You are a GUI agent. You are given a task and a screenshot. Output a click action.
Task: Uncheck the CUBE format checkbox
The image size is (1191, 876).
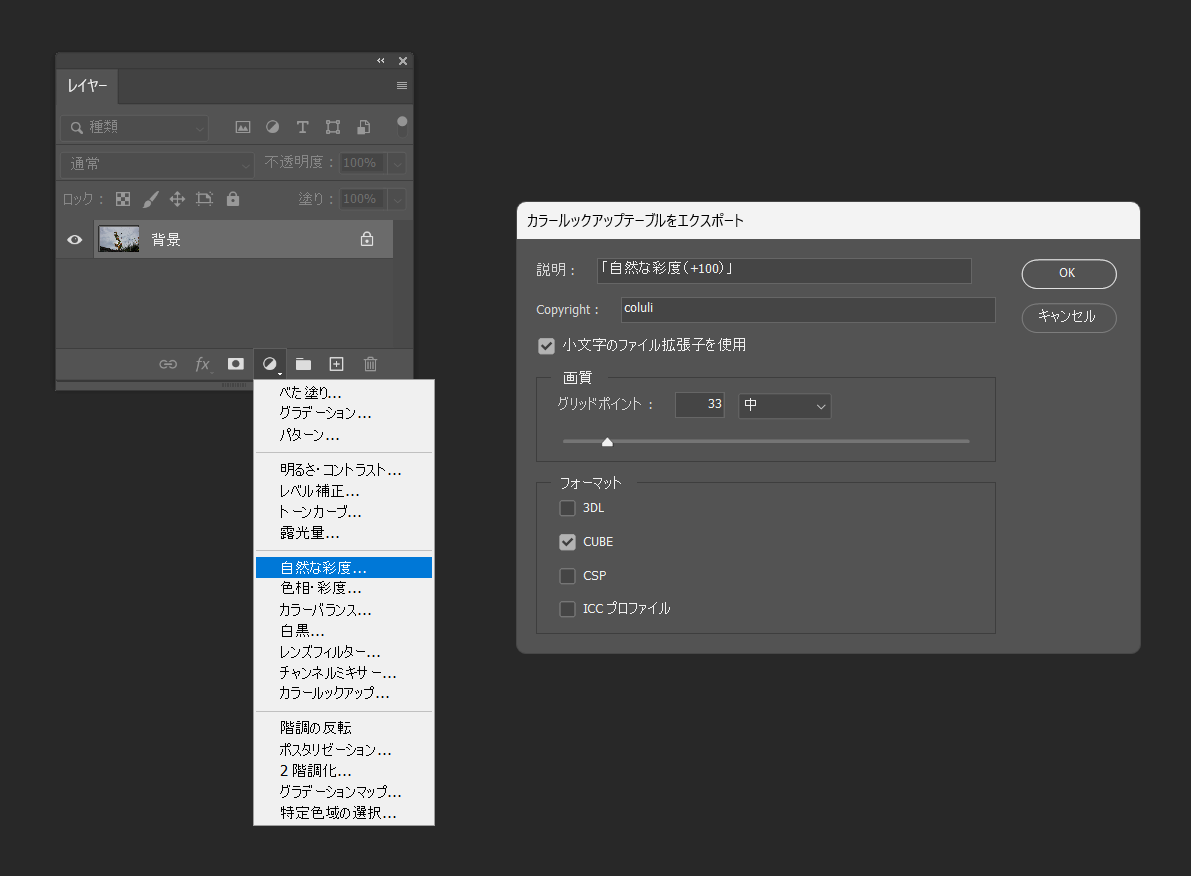pos(567,541)
